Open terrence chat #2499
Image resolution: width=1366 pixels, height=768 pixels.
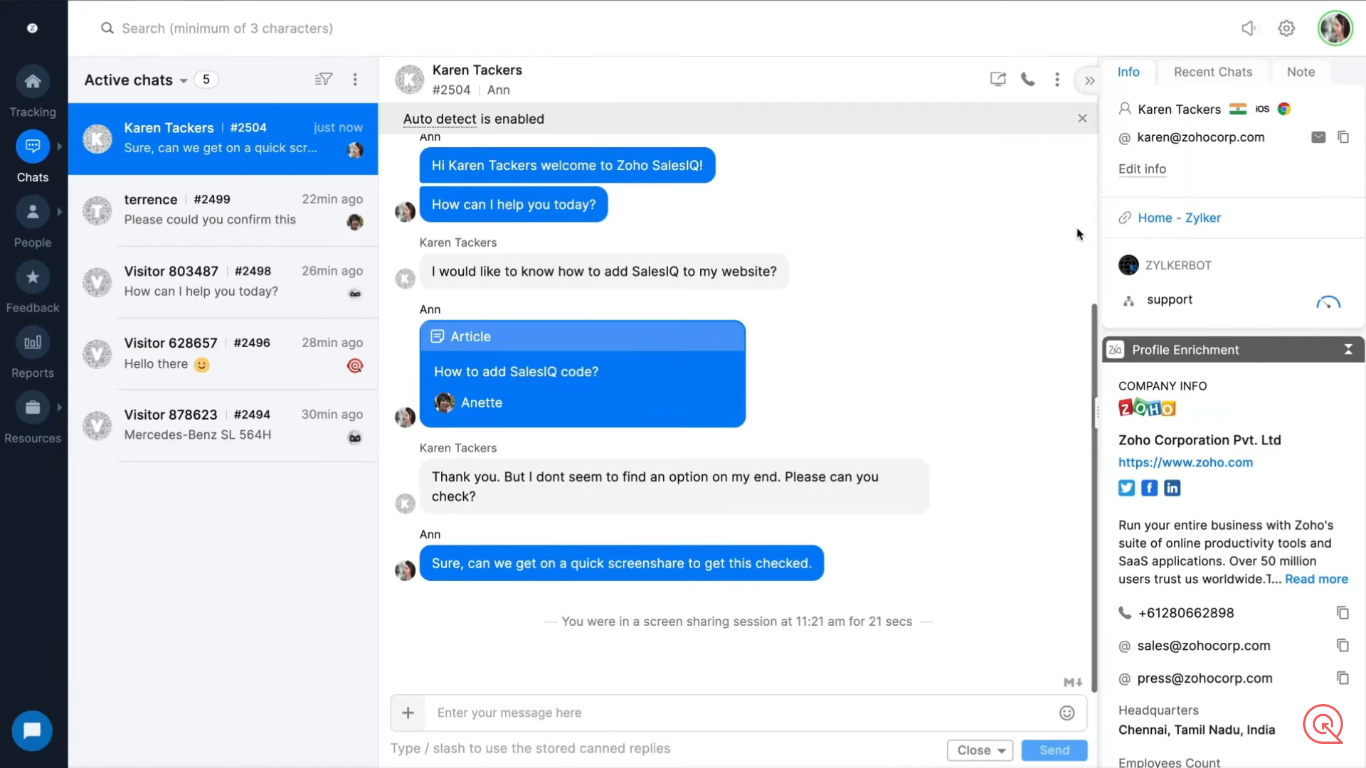click(223, 210)
